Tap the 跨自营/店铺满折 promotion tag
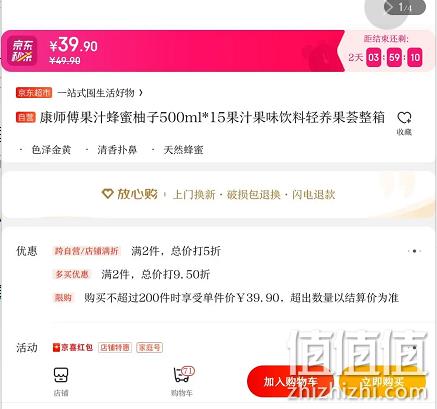The height and width of the screenshot is (409, 437). (x=86, y=251)
